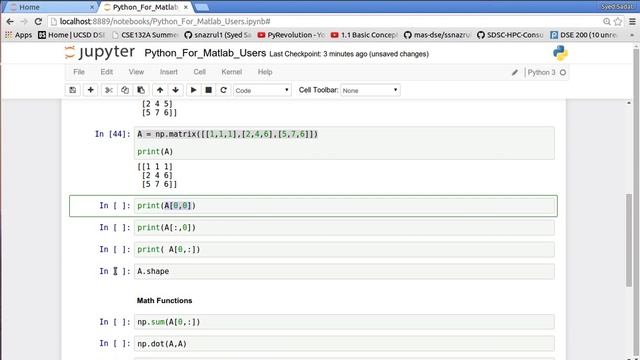Select the np.sum(A[0,:]) code cell
640x360 pixels.
click(344, 322)
